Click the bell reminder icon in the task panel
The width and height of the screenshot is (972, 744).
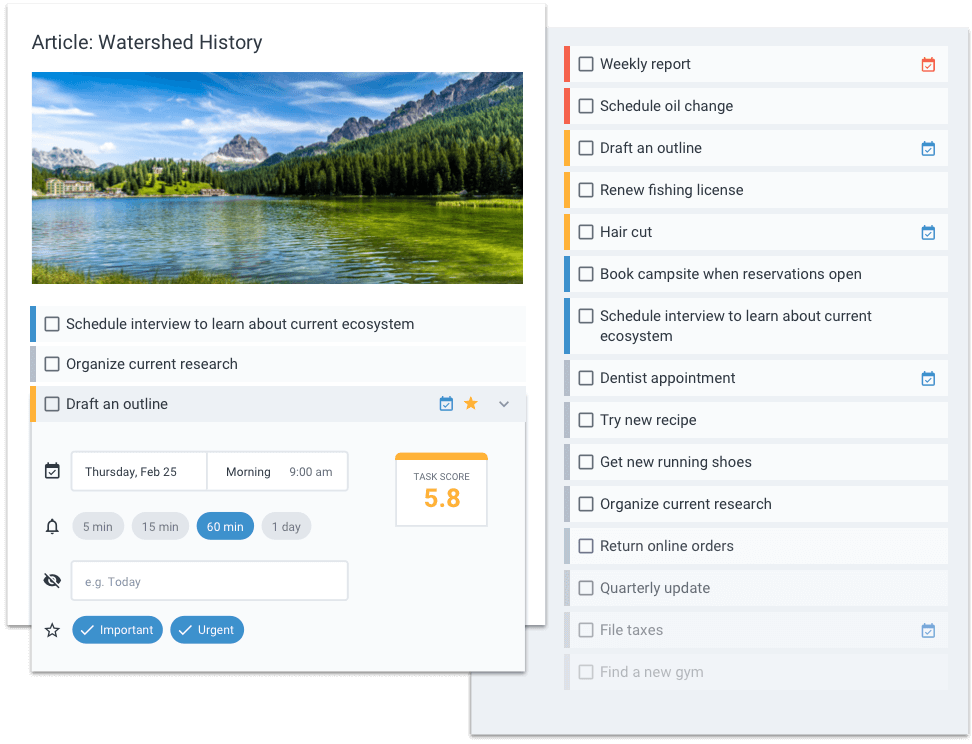tap(52, 526)
